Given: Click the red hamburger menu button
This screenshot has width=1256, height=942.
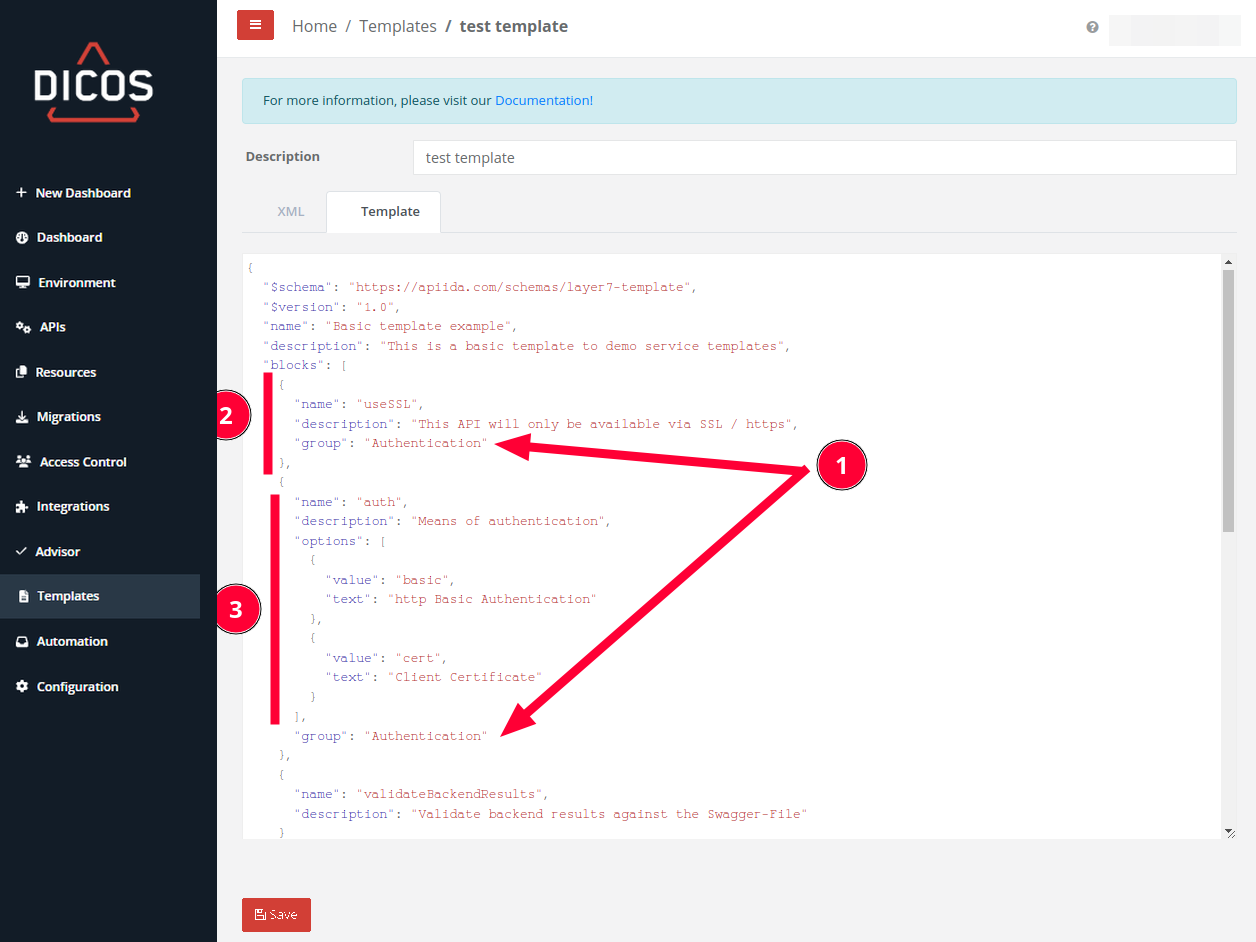Looking at the screenshot, I should click(x=255, y=25).
